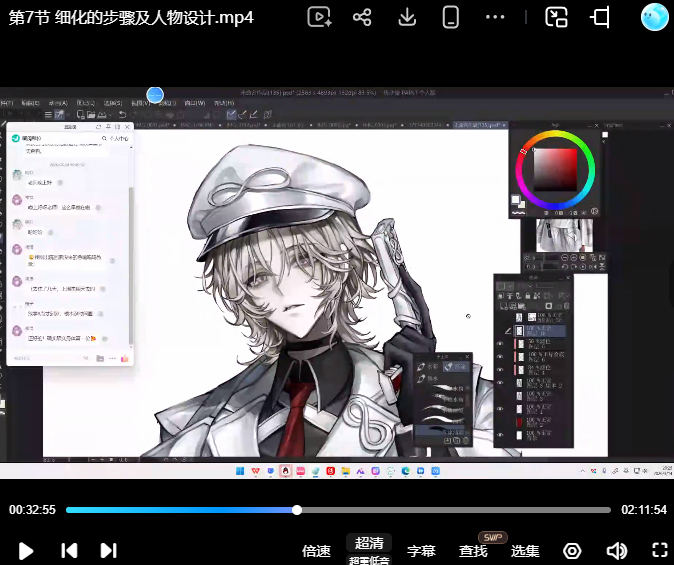The image size is (674, 565).
Task: Click inside the red saturation square of the color wheel
Action: 555,169
